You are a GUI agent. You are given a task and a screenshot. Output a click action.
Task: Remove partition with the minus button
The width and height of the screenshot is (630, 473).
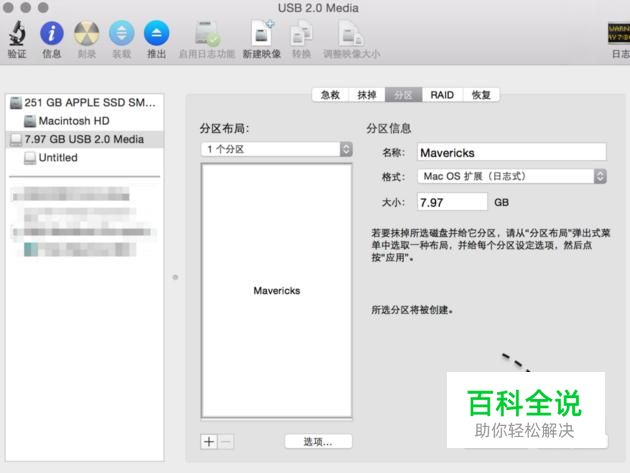(x=226, y=442)
